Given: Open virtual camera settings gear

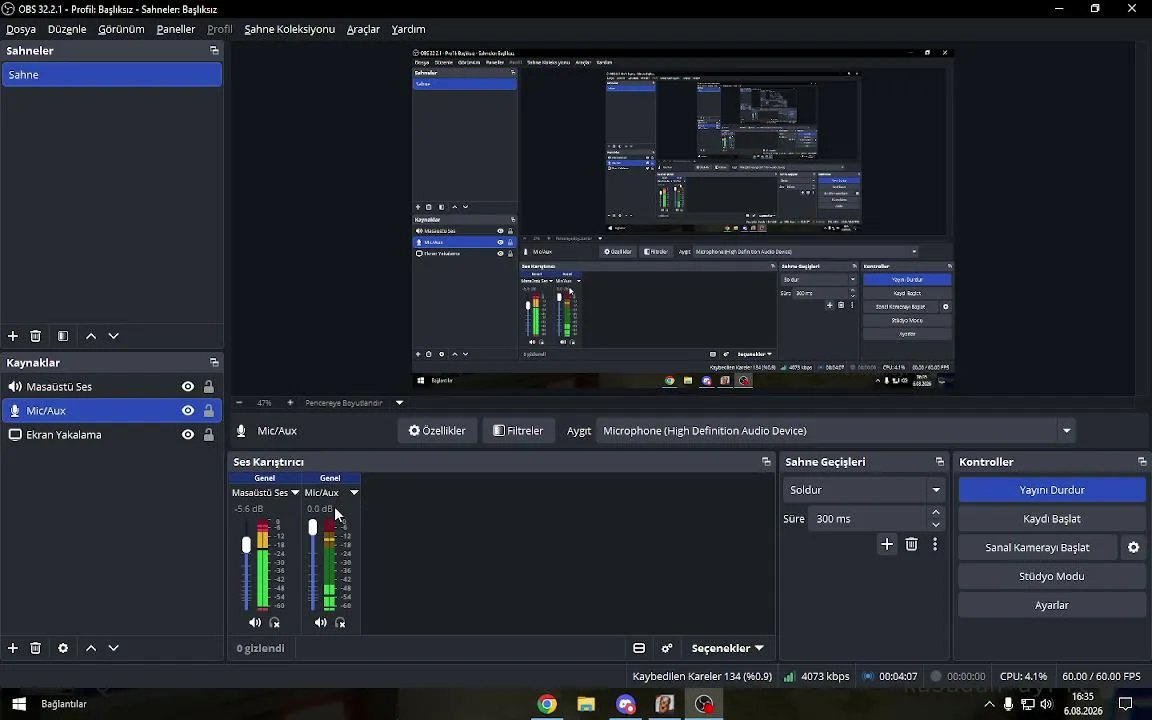Looking at the screenshot, I should [x=1134, y=547].
